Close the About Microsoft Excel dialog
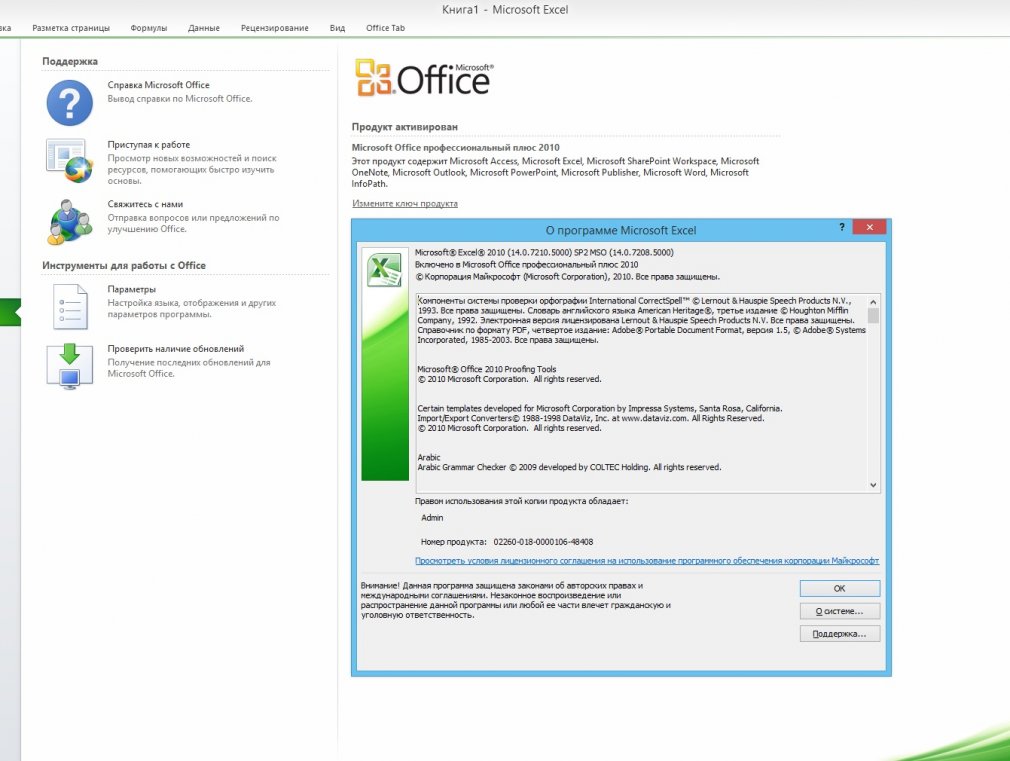Screen dimensions: 1010x761 (x=869, y=227)
